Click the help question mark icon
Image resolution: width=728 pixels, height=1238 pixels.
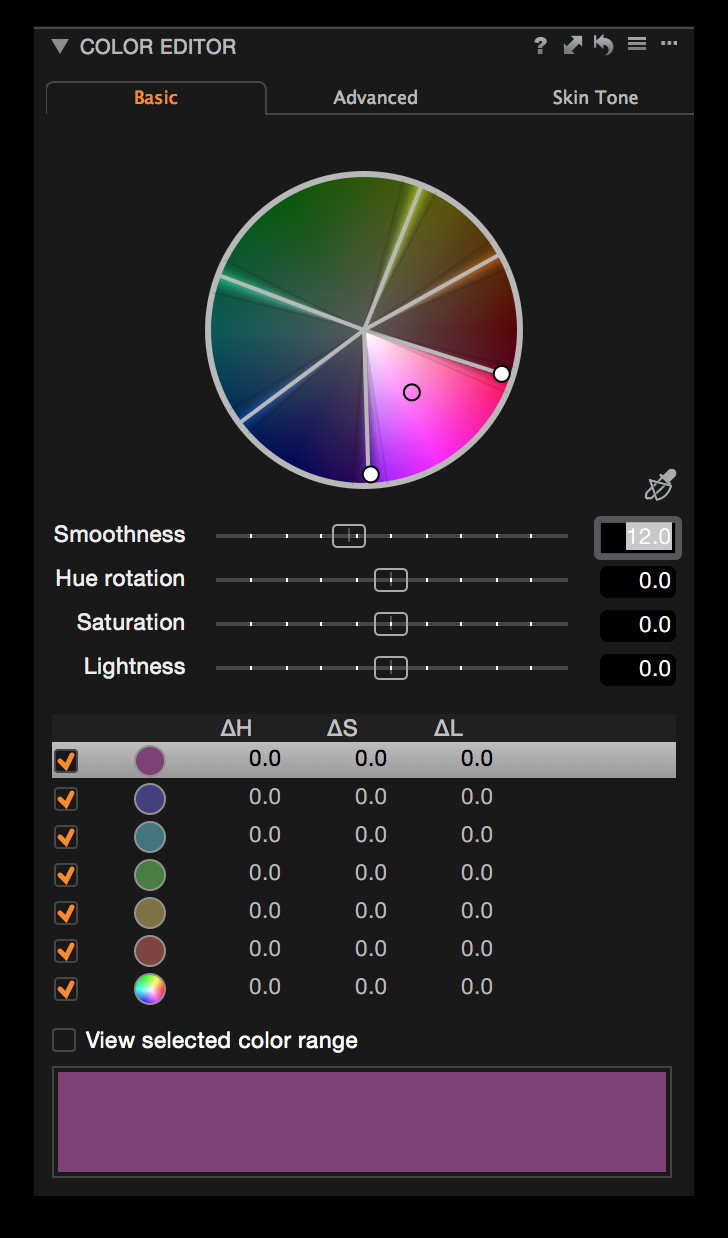[x=540, y=46]
